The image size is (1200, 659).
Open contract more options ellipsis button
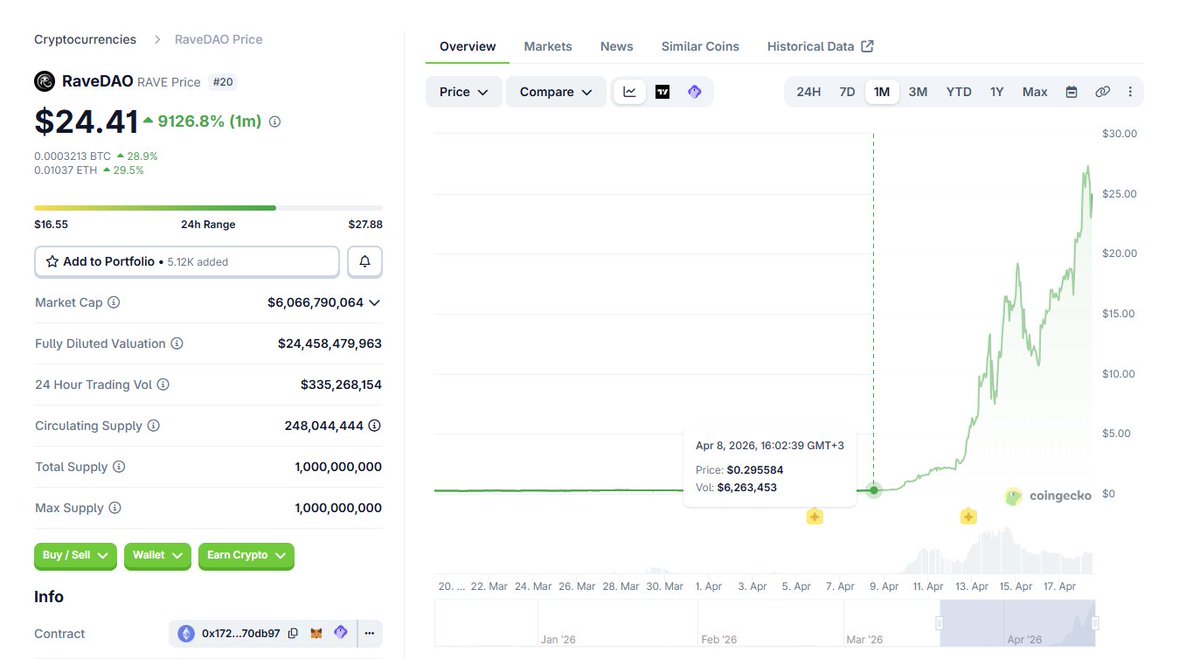369,633
